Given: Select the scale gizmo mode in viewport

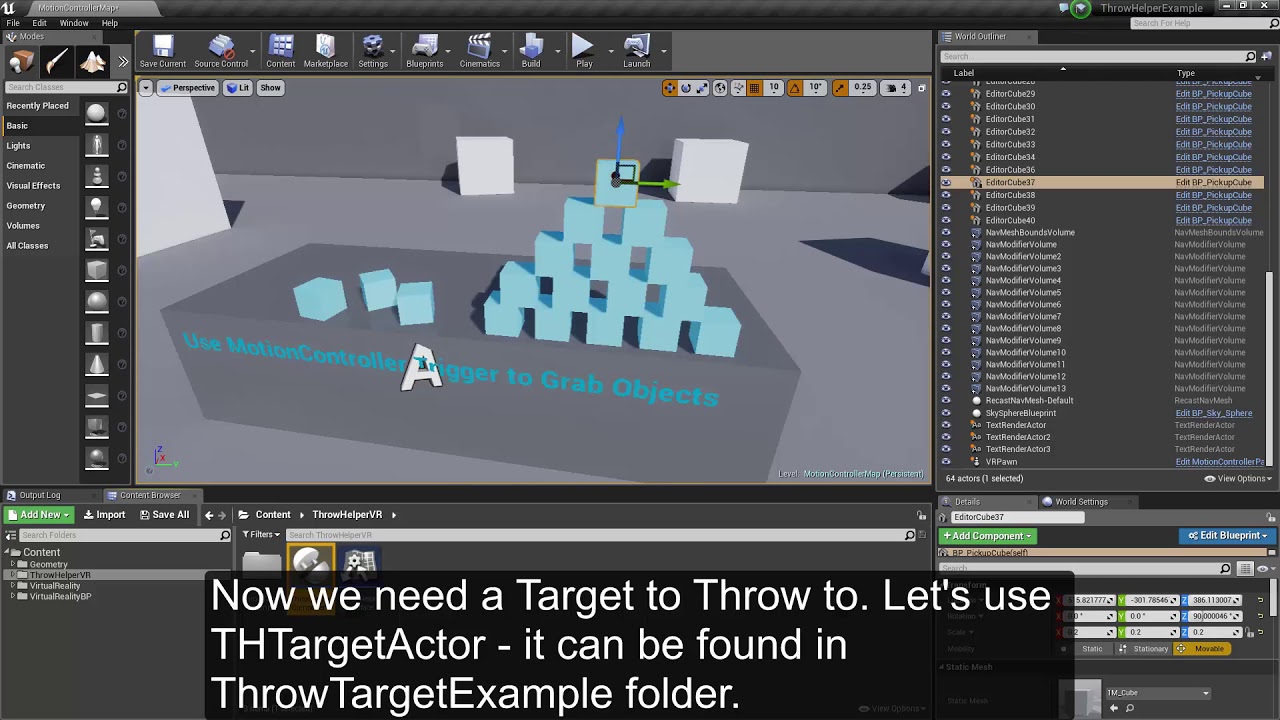Looking at the screenshot, I should 702,88.
